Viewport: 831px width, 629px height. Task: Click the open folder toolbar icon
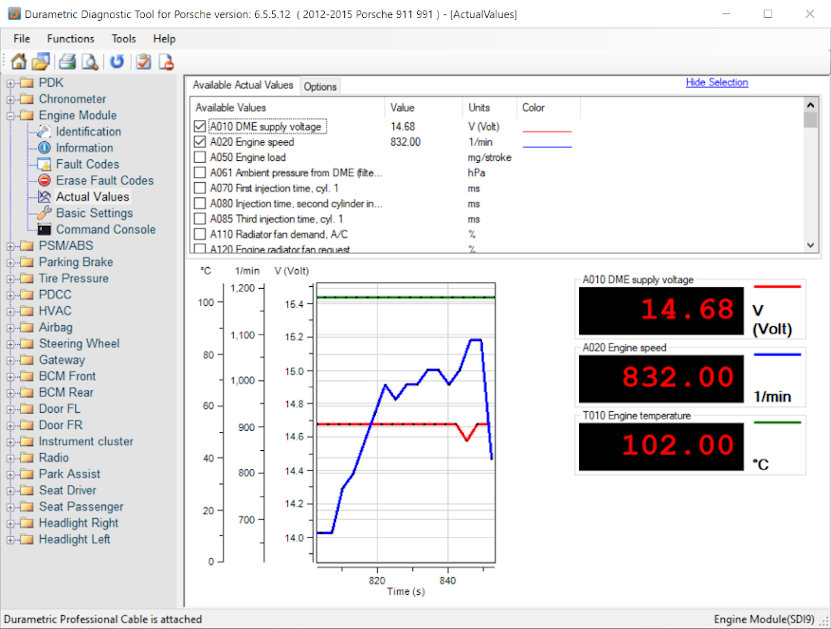tap(41, 61)
